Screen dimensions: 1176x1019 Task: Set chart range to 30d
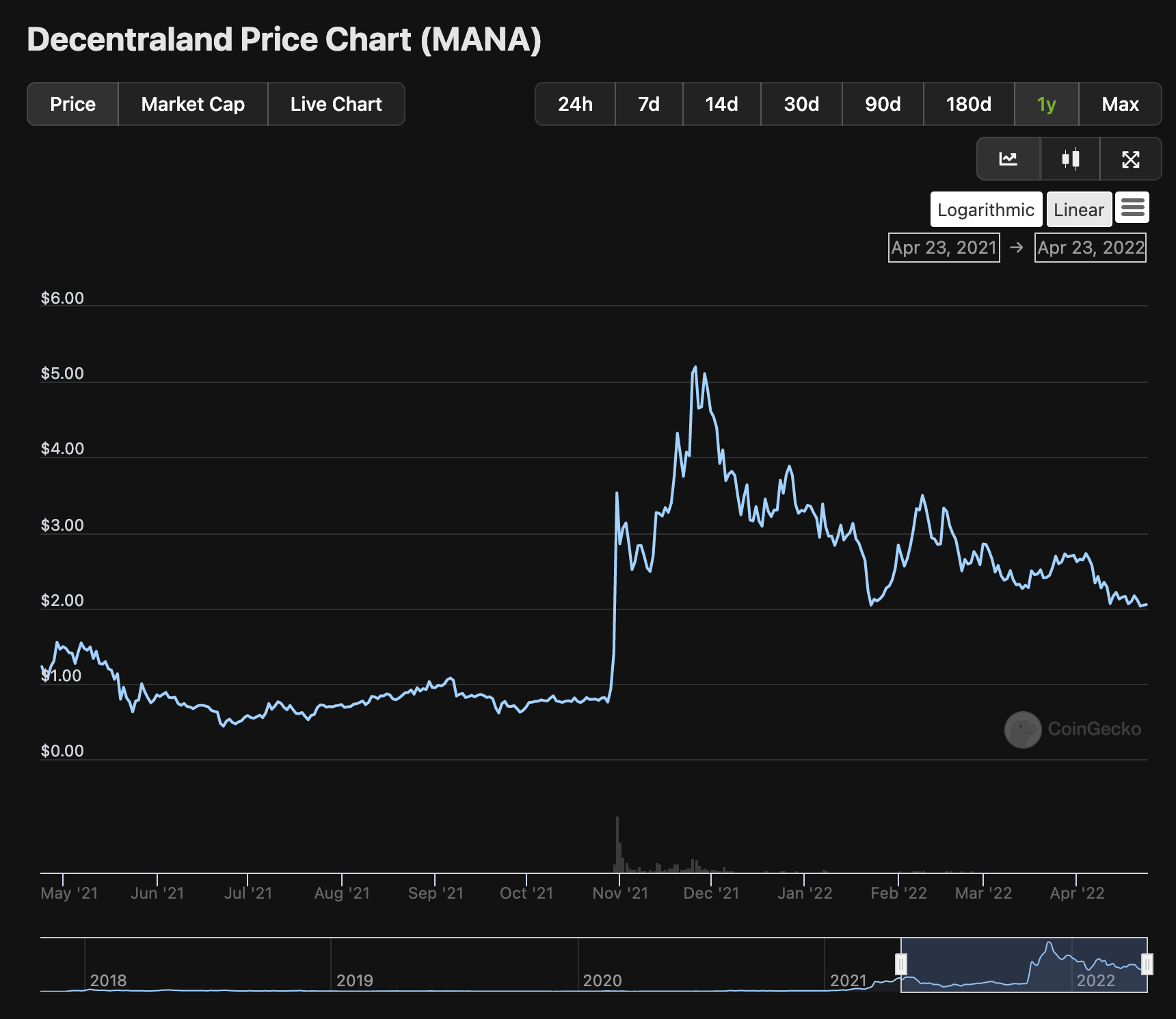coord(801,104)
